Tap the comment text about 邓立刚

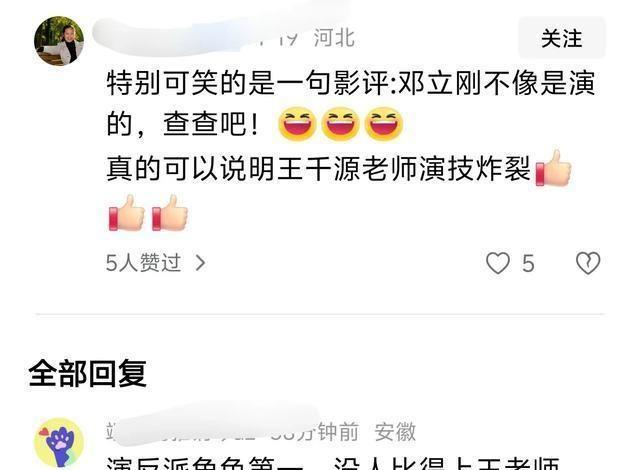click(x=350, y=104)
